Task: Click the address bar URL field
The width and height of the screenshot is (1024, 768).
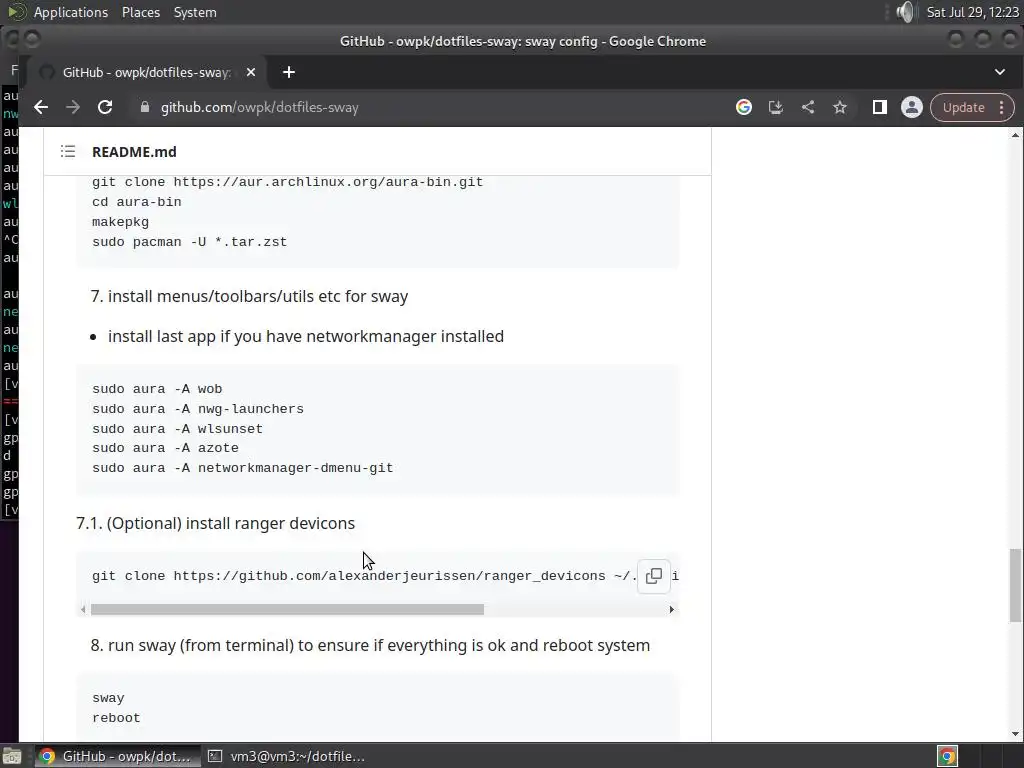Action: click(431, 107)
